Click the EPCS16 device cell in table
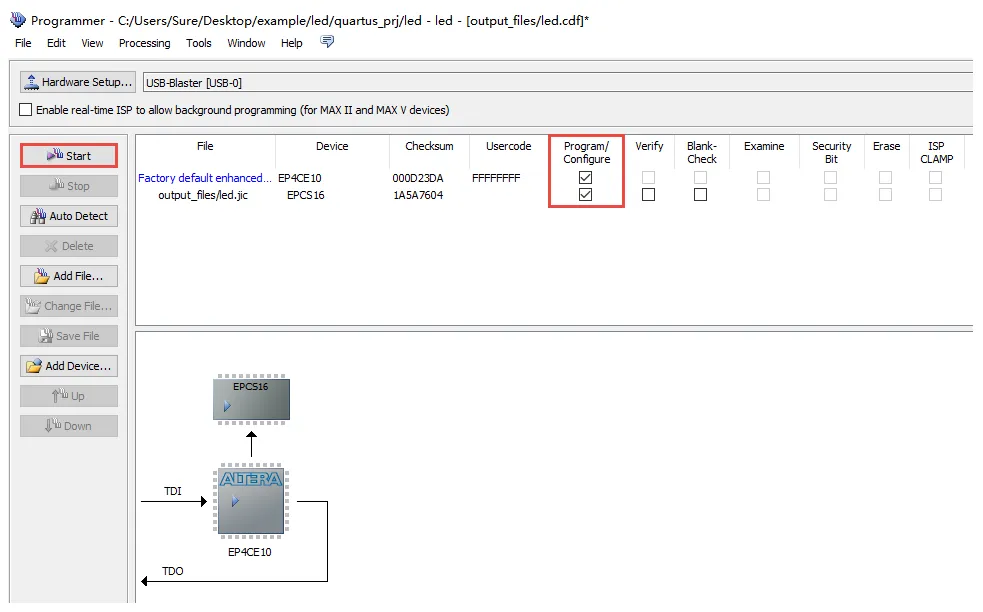 click(x=305, y=195)
